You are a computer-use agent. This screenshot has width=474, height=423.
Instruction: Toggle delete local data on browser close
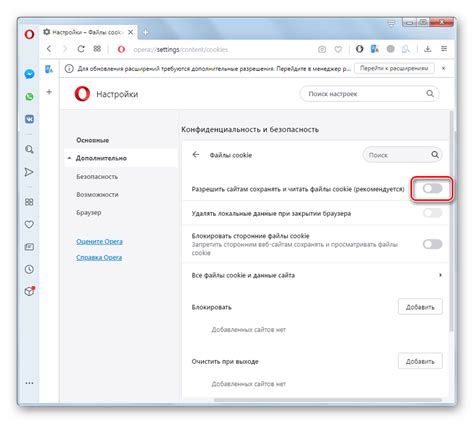point(432,213)
